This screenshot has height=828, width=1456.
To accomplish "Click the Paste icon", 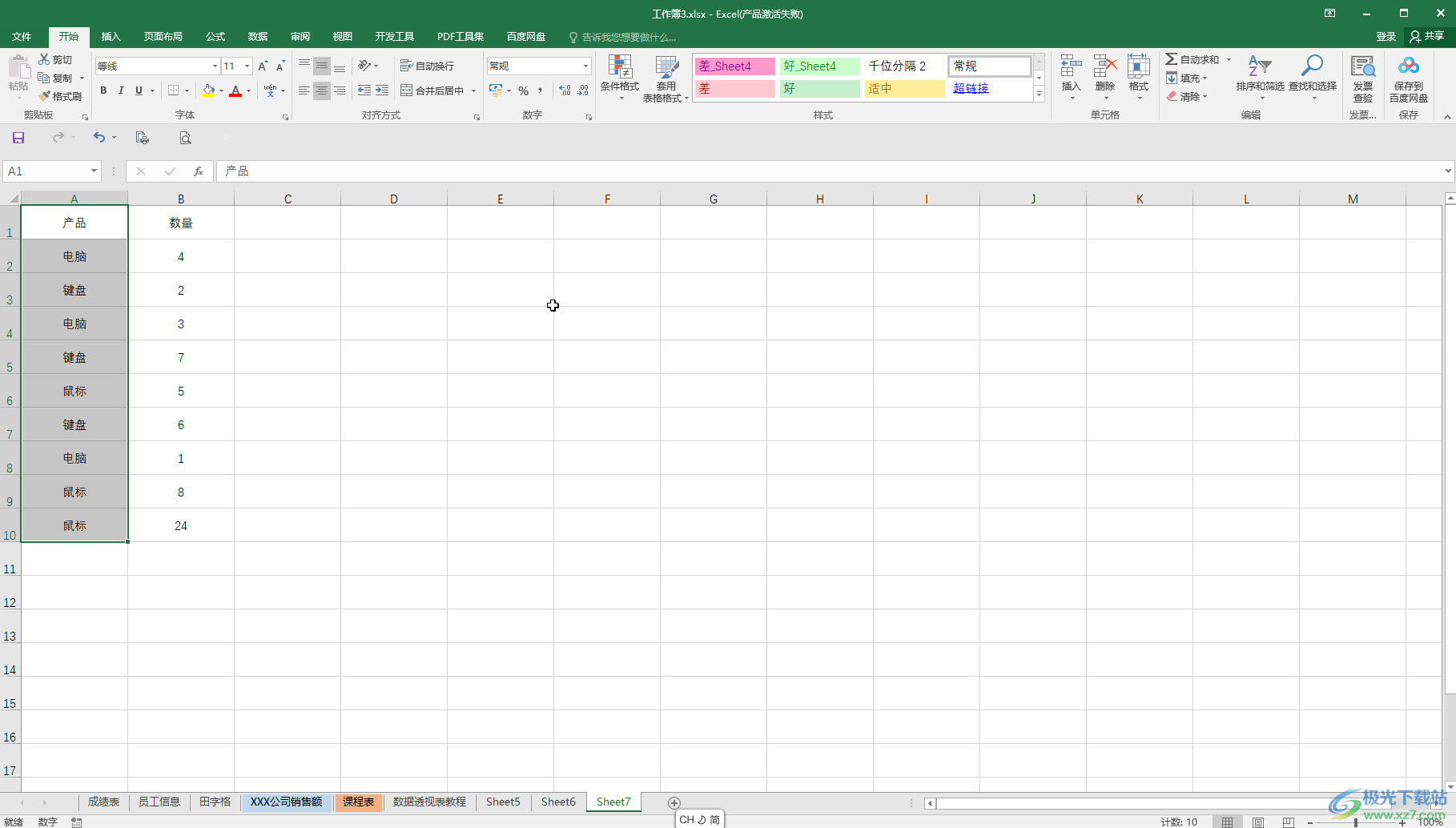I will tap(18, 67).
